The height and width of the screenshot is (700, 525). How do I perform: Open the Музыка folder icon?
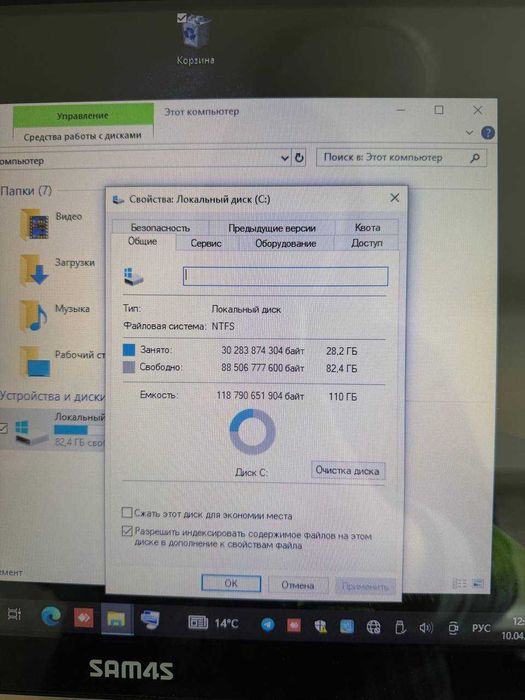[x=34, y=315]
